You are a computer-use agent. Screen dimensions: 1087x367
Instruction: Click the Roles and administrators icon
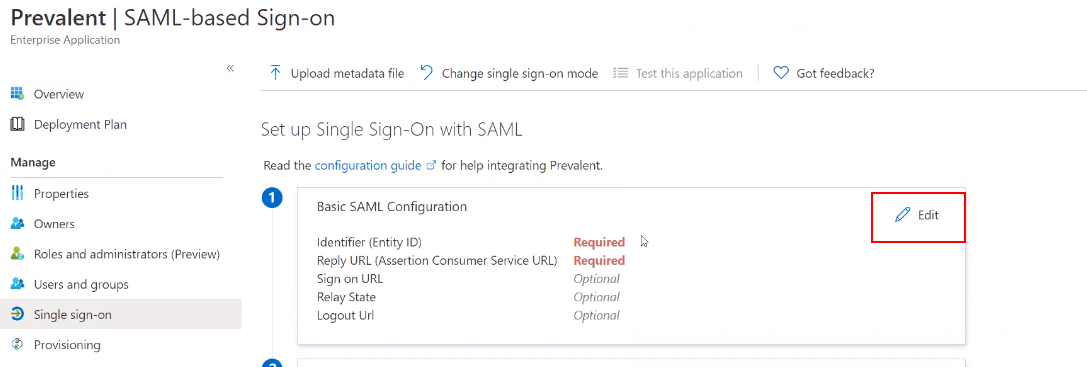pos(17,254)
